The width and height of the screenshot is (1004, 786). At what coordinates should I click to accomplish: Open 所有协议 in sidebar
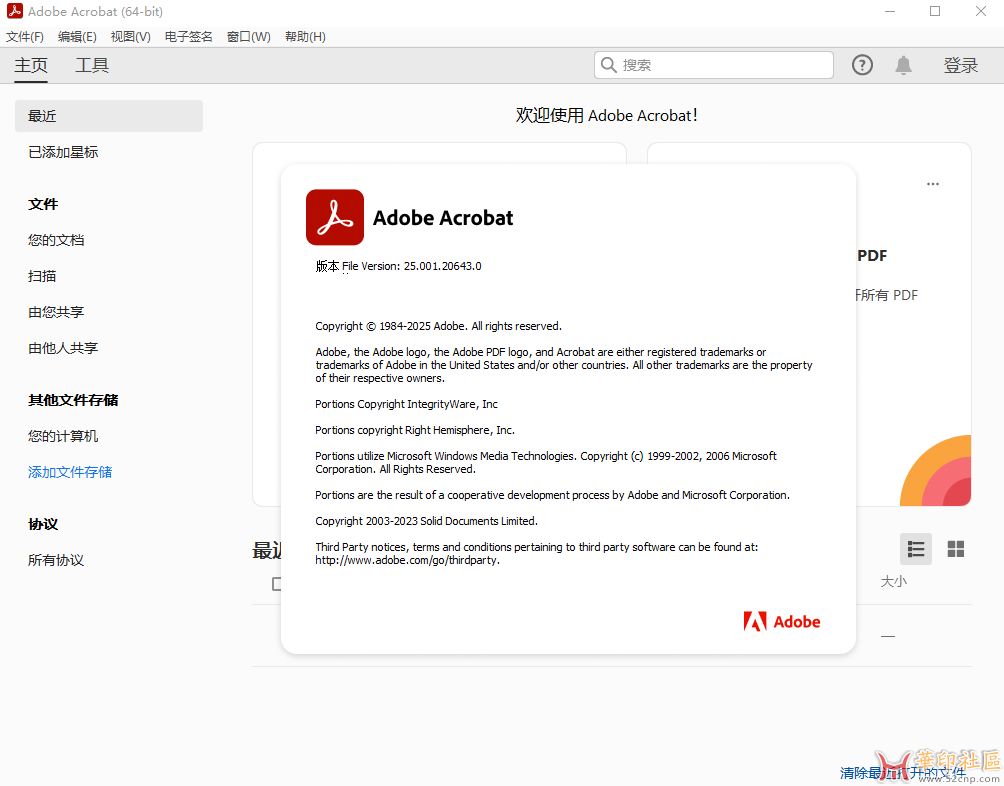(x=56, y=560)
